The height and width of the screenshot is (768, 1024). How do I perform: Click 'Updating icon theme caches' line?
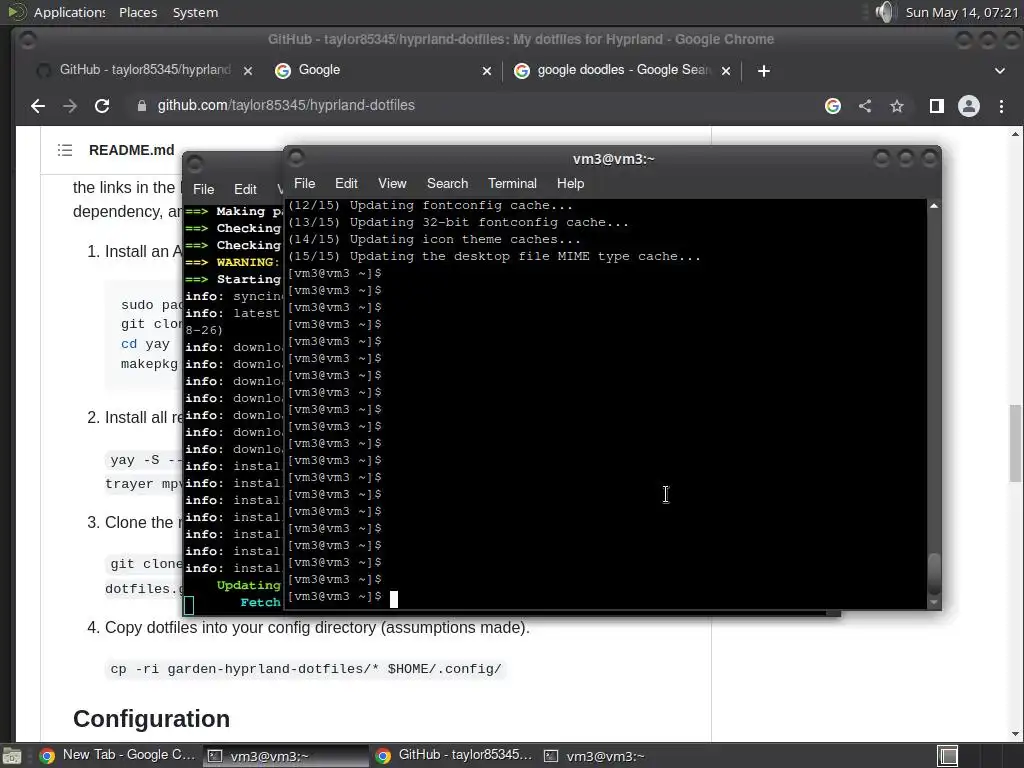point(434,240)
